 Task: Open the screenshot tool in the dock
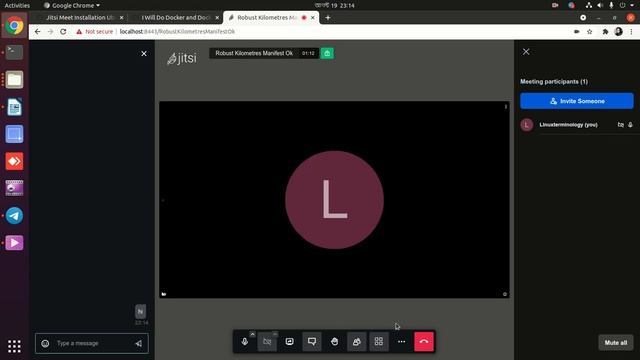14,134
